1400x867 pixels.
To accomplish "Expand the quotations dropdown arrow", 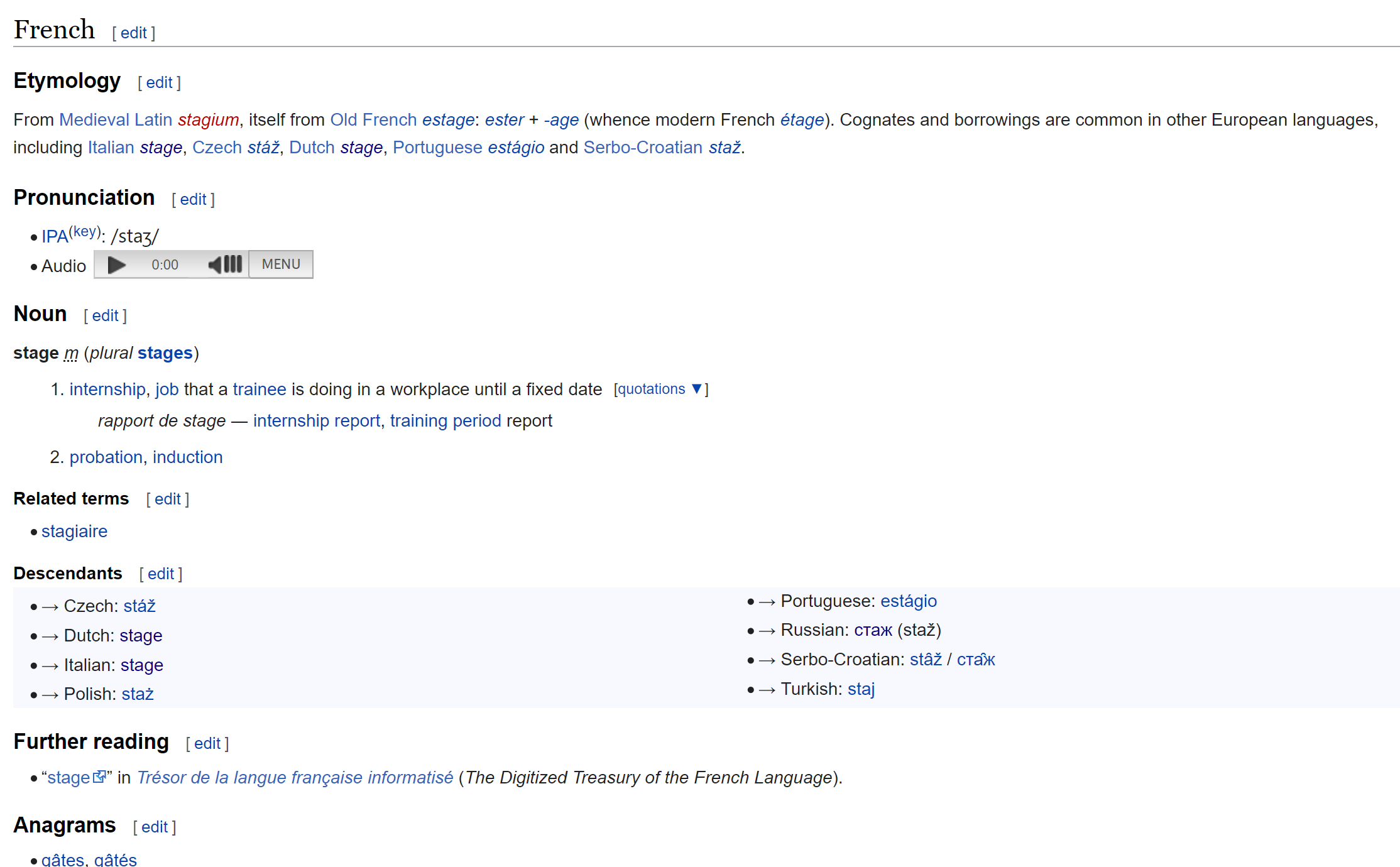I will 696,389.
